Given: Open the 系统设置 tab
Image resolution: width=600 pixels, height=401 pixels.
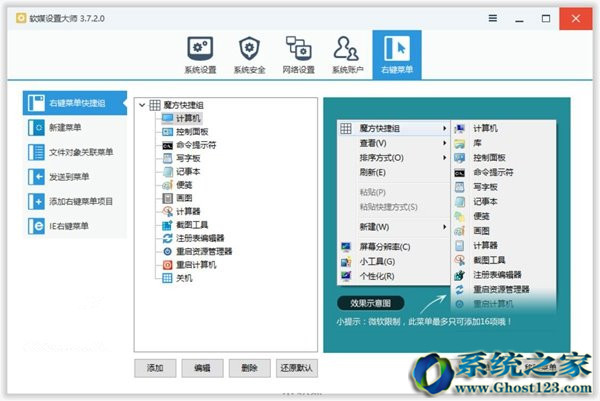Looking at the screenshot, I should (200, 55).
